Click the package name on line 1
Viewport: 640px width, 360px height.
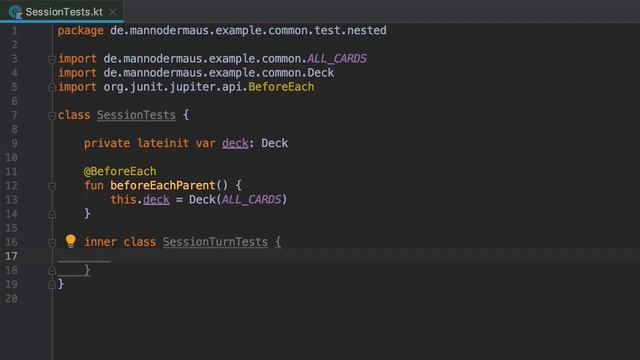[x=248, y=31]
